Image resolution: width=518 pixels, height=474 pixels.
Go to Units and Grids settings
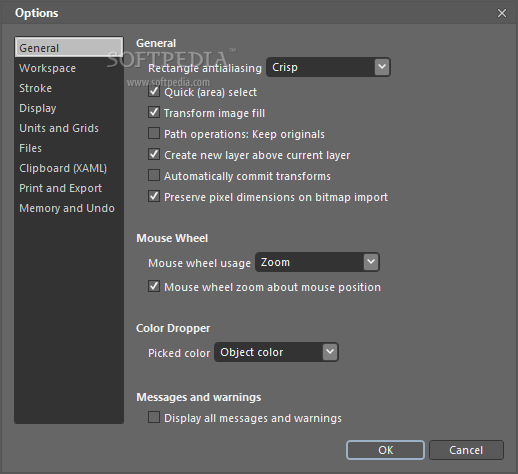click(x=69, y=128)
